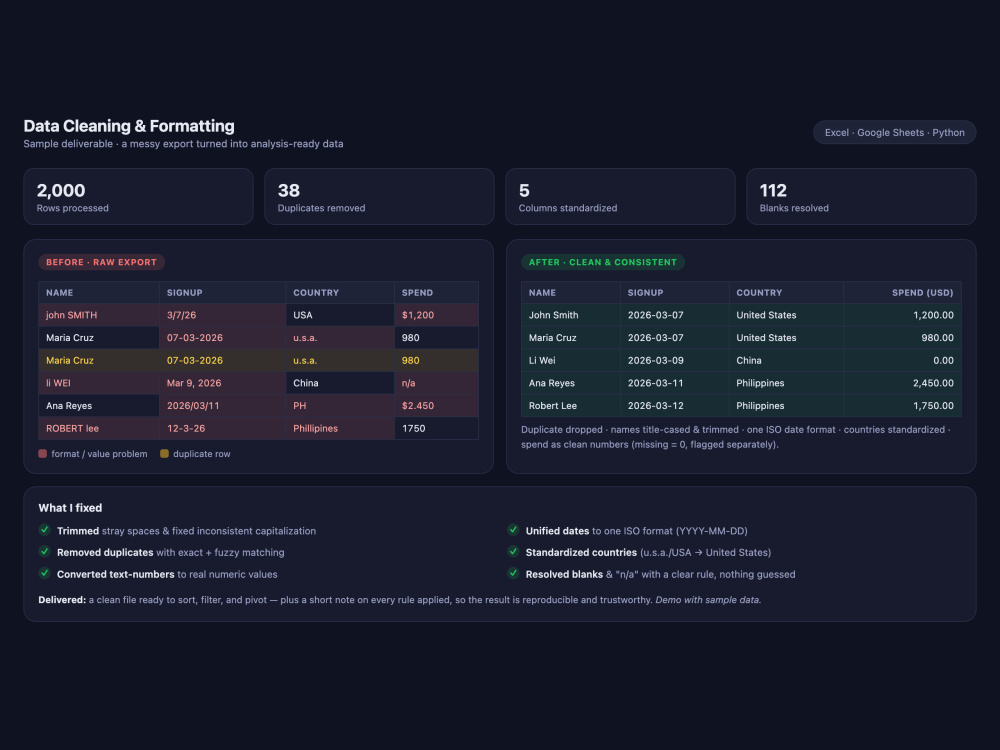Screen dimensions: 1000x750
Task: Select the misspelled Phillipines cell
Action: click(340, 429)
